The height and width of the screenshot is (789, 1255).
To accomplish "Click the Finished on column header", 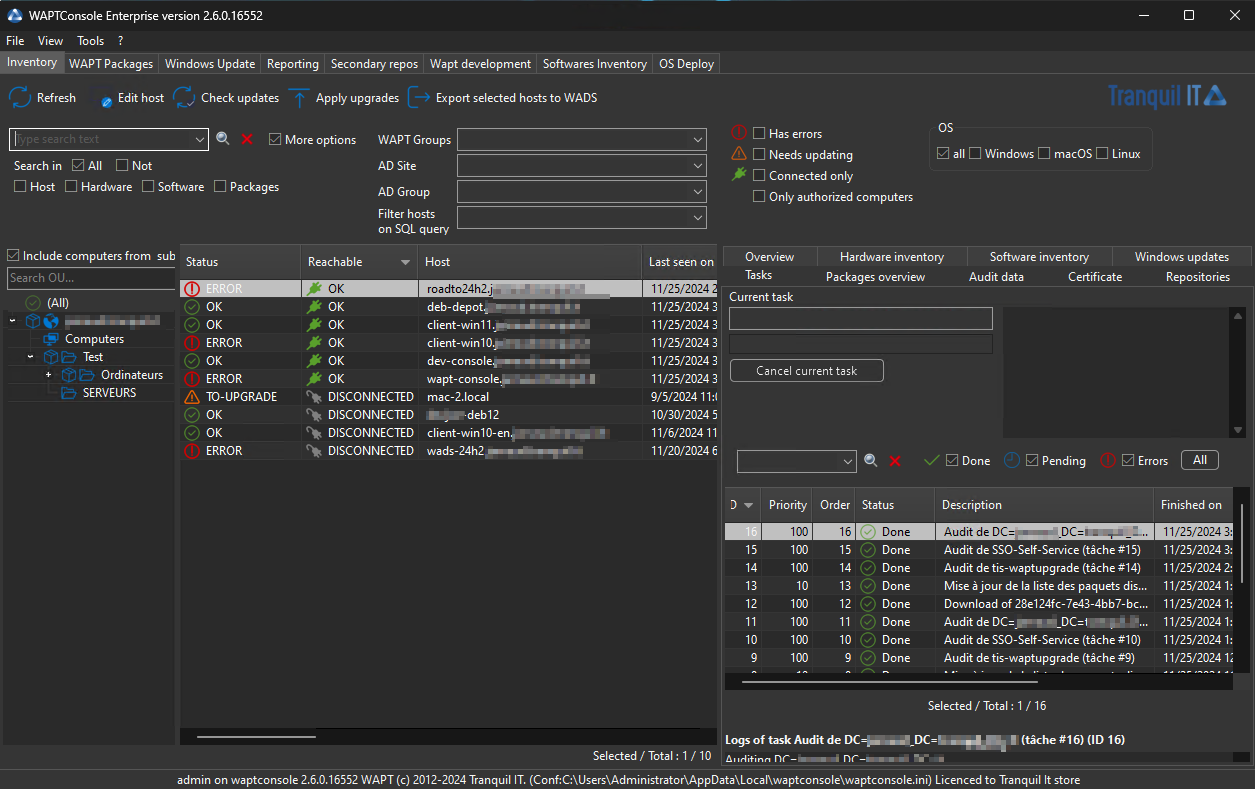I will click(1192, 505).
